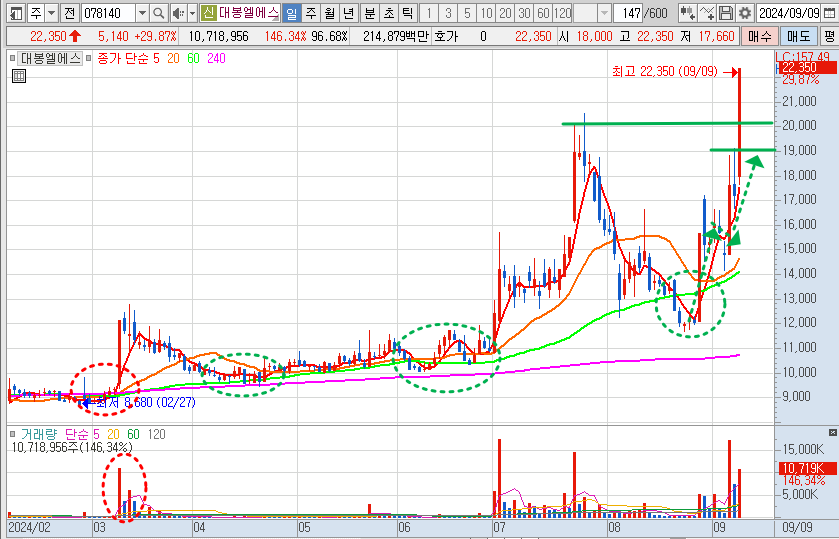
Task: Open the custom interval dropdown
Action: click(x=604, y=13)
